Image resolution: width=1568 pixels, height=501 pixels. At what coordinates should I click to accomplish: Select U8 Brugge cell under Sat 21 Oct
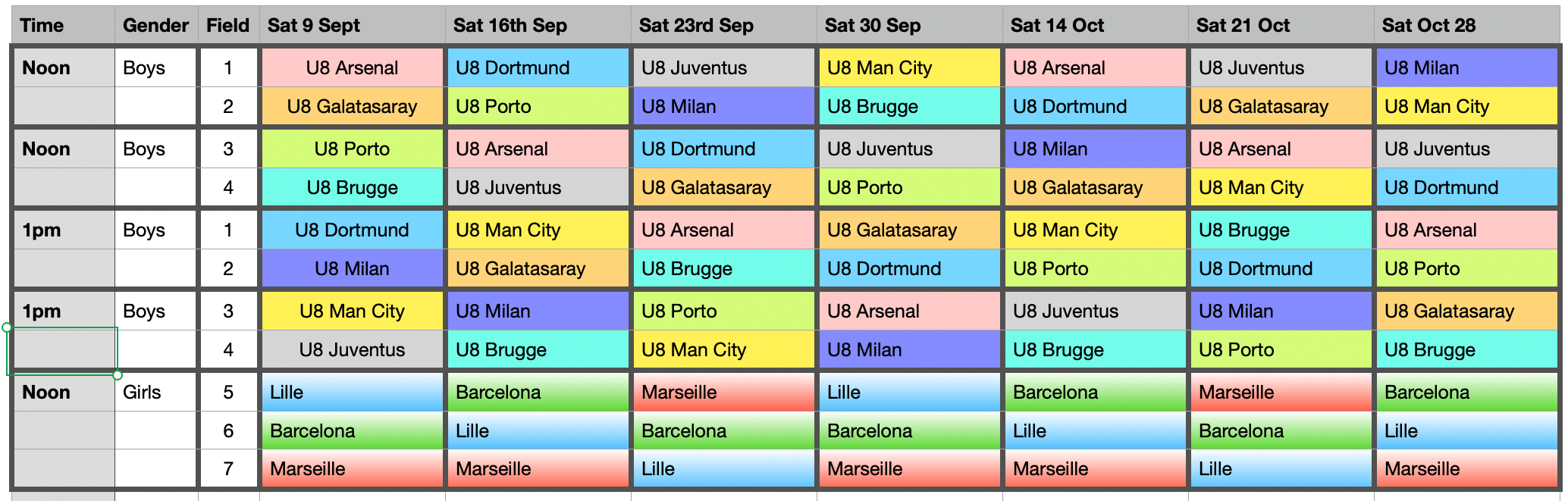click(x=1281, y=230)
